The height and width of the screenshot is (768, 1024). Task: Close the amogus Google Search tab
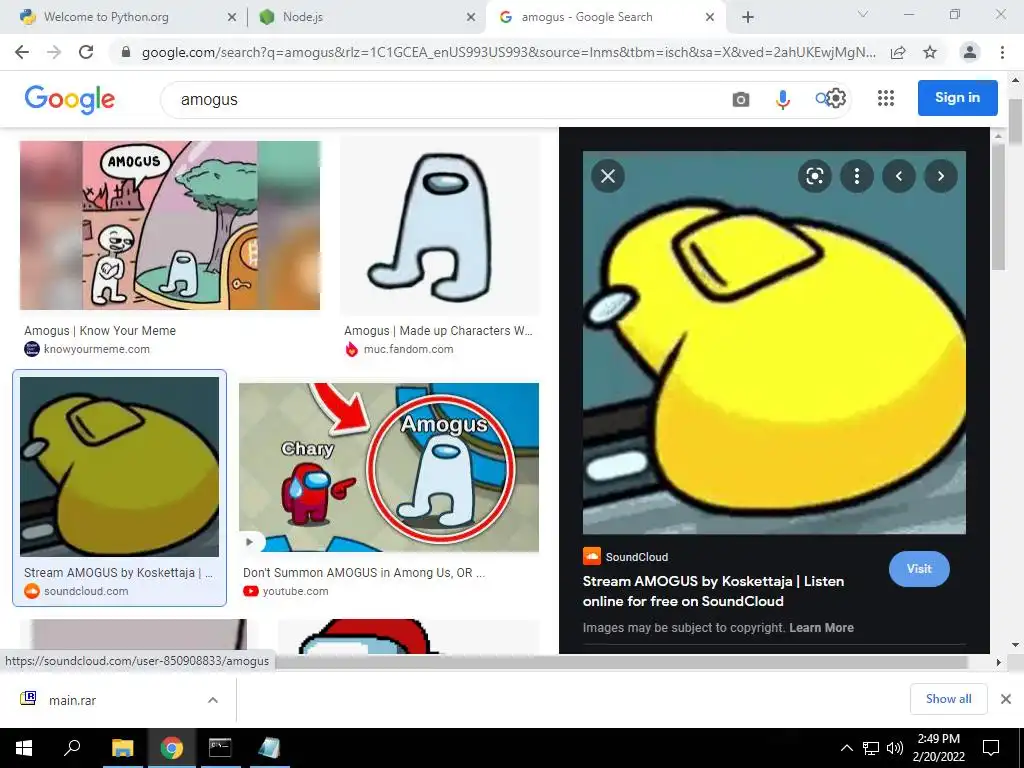[710, 18]
